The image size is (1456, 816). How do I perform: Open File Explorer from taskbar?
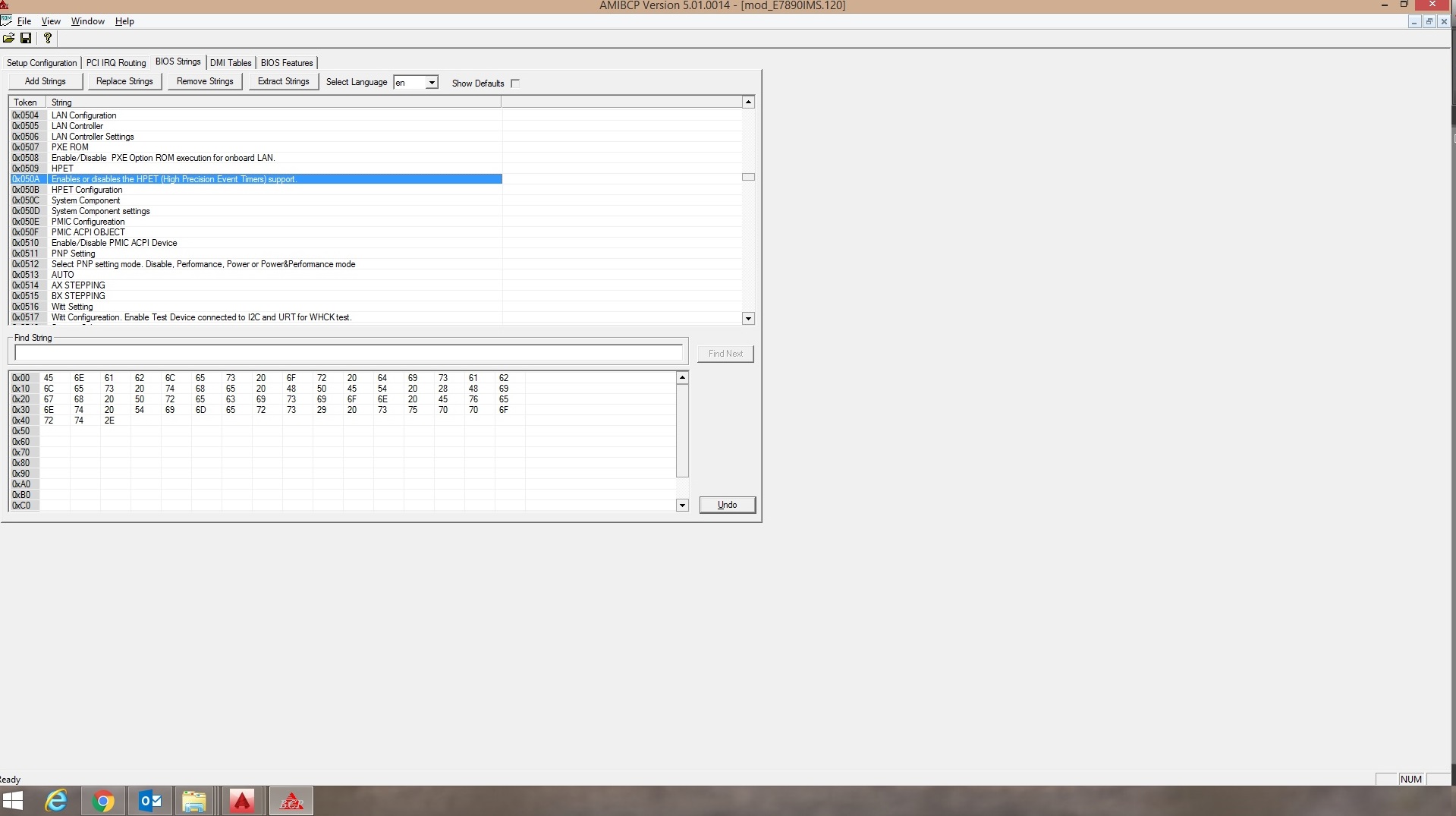(x=194, y=801)
